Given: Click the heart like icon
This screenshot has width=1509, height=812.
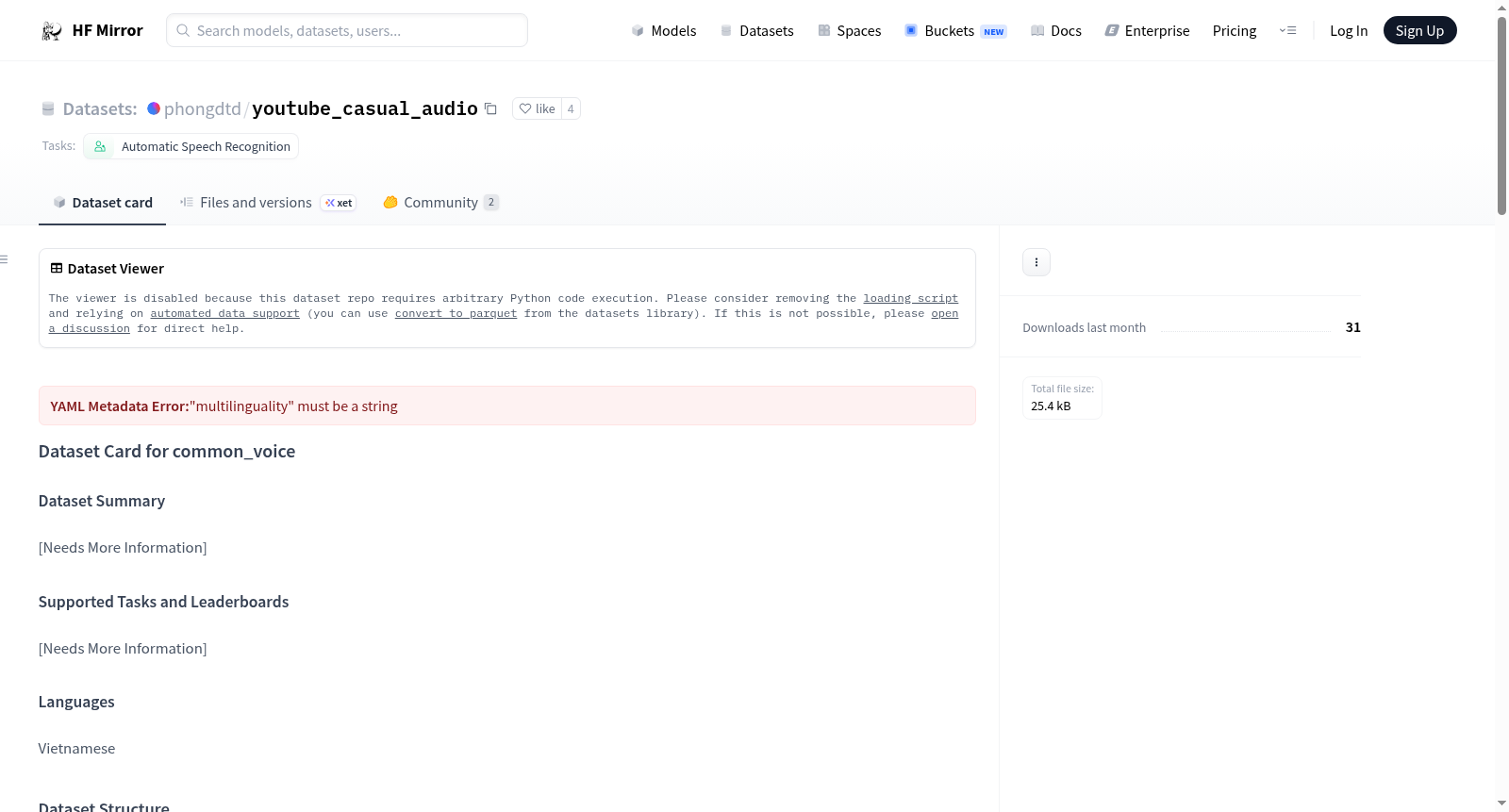Looking at the screenshot, I should [x=525, y=108].
